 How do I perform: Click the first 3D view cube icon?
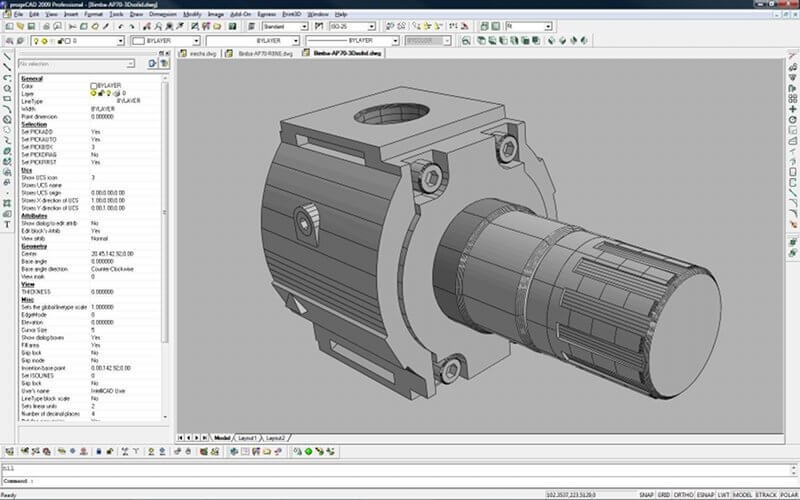tap(480, 41)
